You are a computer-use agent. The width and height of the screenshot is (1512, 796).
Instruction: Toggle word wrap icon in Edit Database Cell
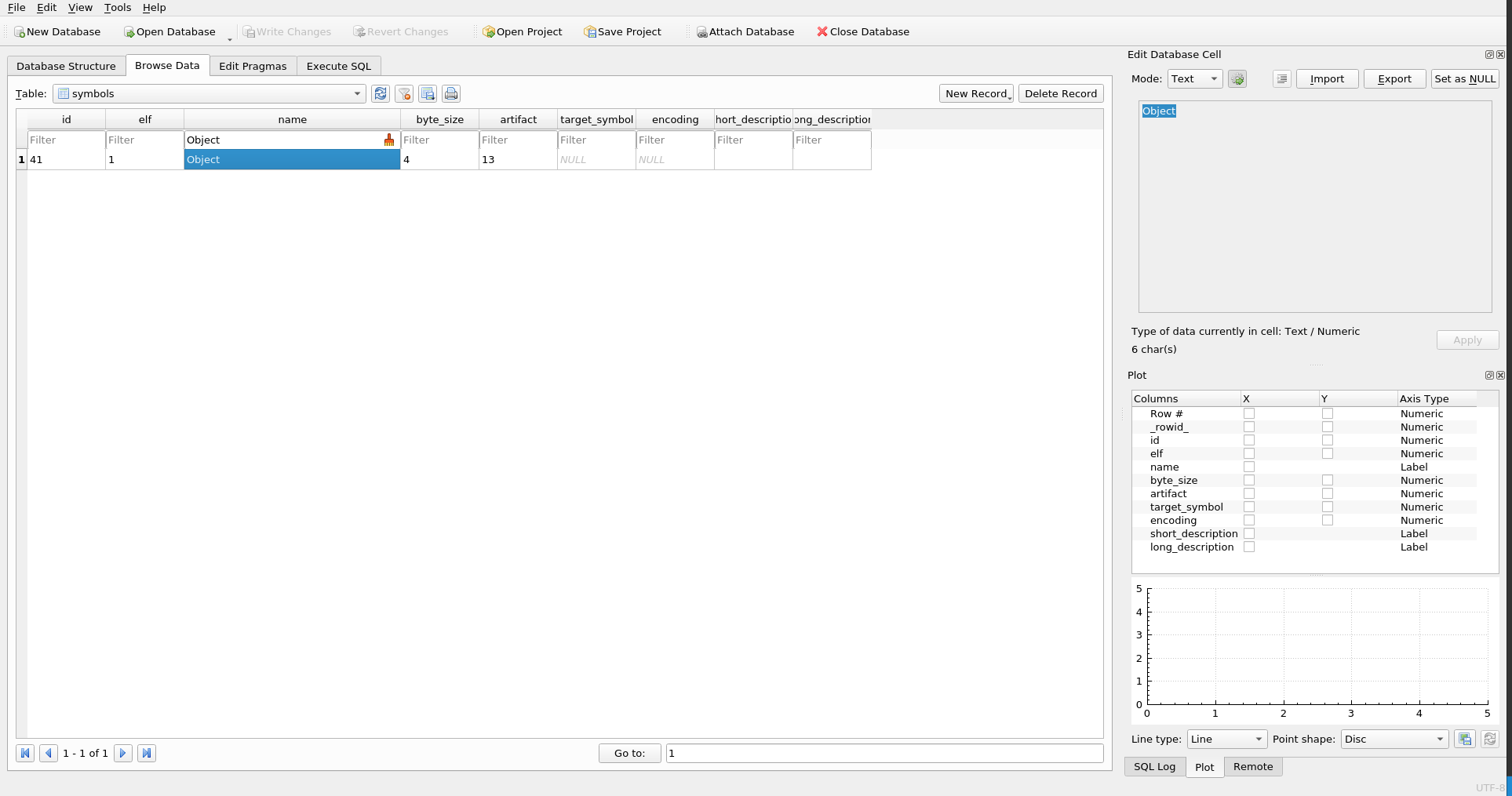point(1282,79)
